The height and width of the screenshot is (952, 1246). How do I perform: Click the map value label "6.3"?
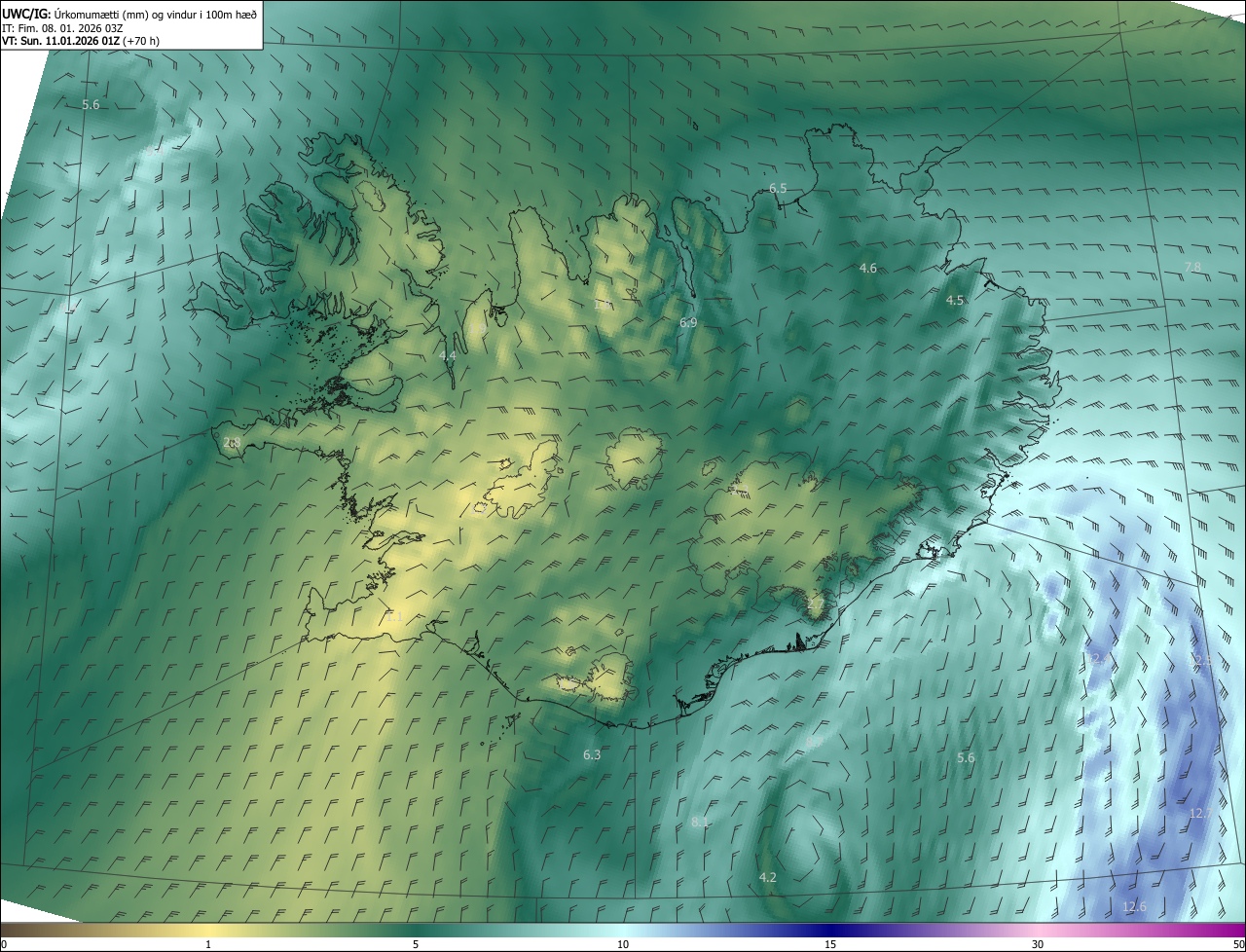coord(592,754)
